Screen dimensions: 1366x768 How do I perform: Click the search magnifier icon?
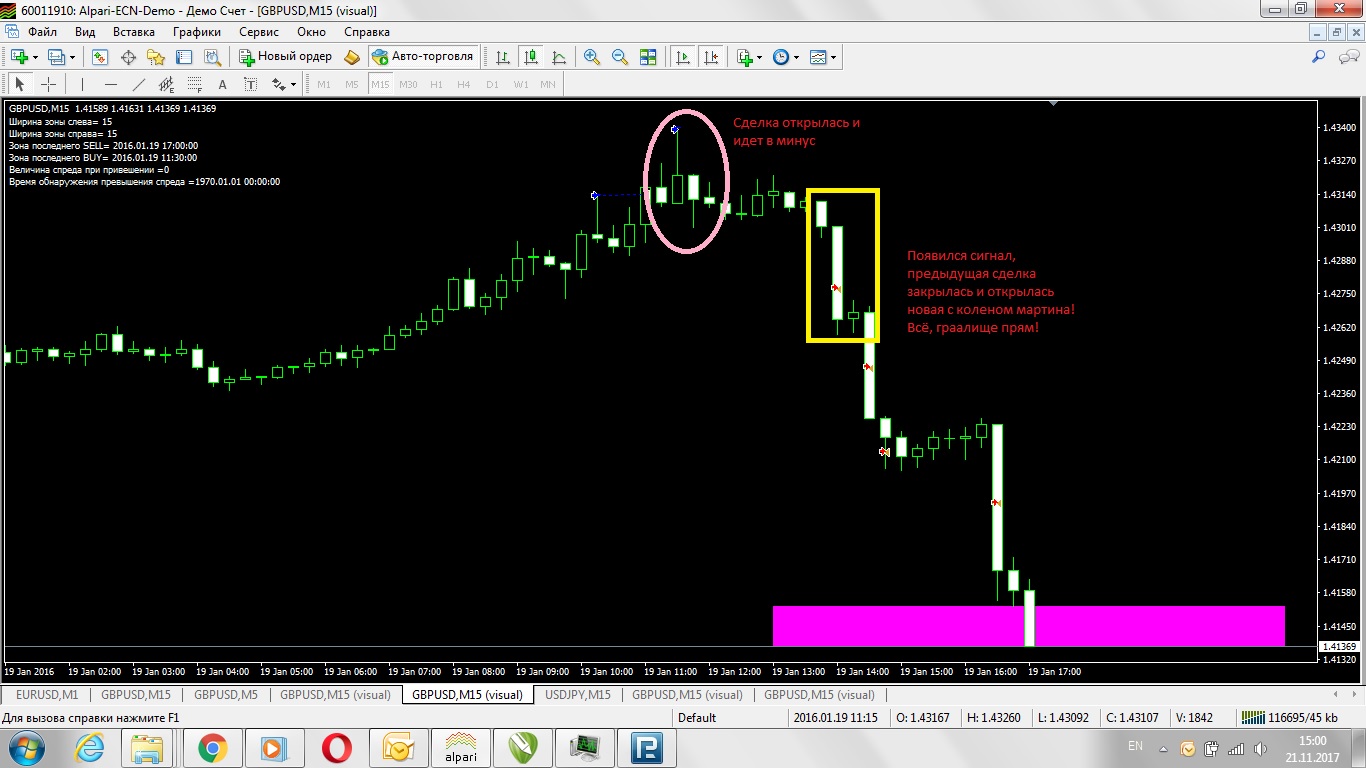pos(1318,57)
